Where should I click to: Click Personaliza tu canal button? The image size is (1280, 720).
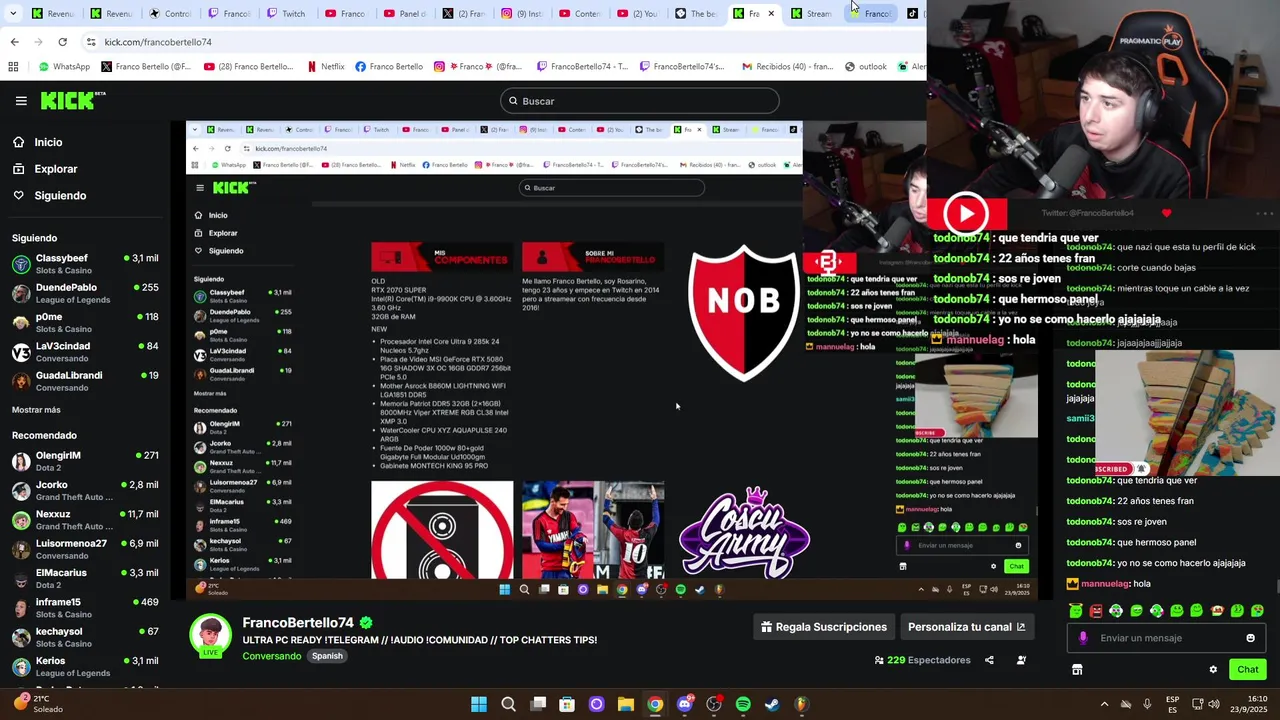coord(966,627)
